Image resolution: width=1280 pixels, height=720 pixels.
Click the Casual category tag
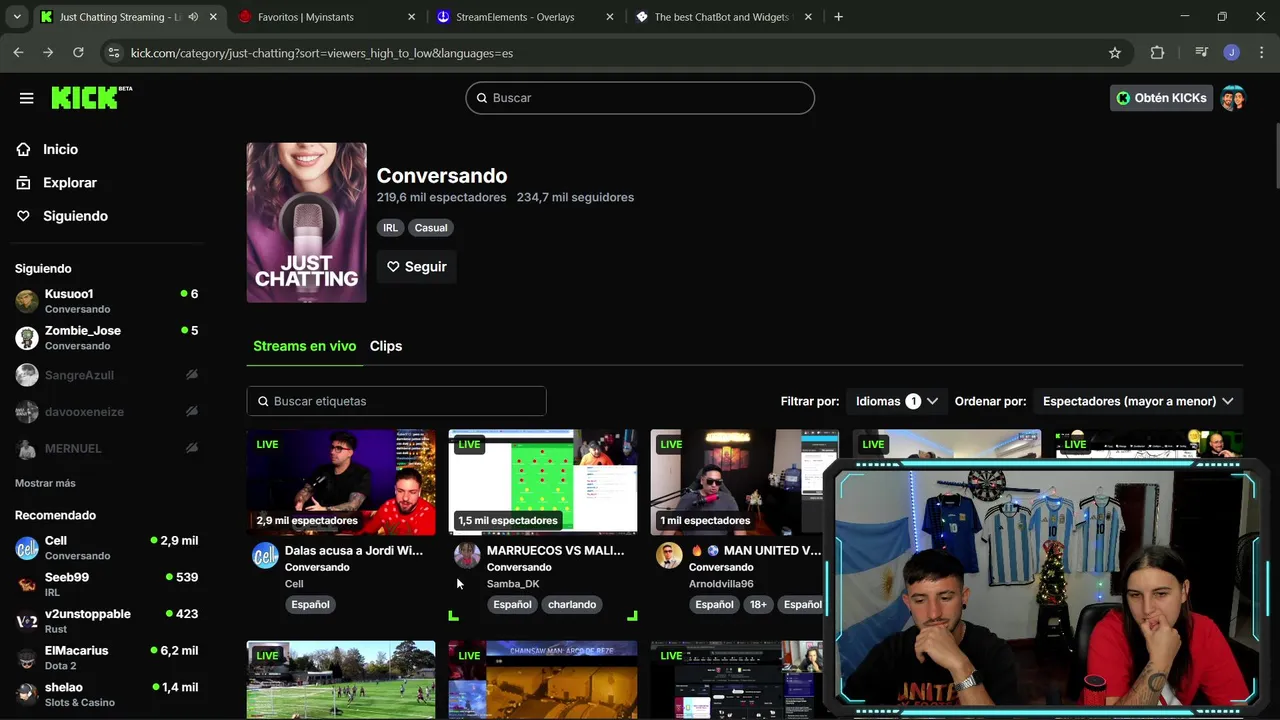pyautogui.click(x=431, y=228)
